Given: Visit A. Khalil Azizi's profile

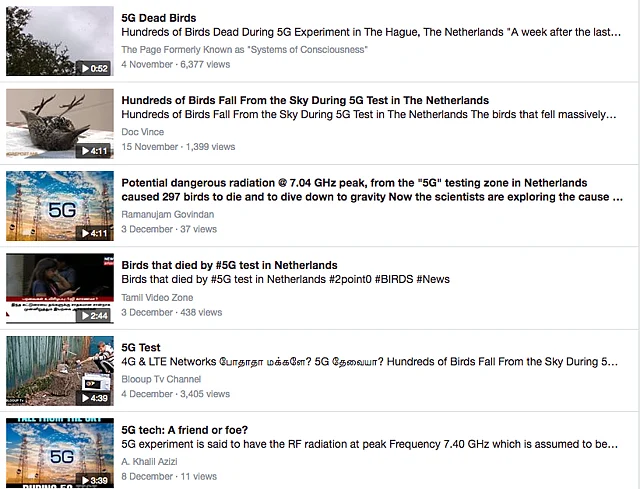Looking at the screenshot, I should click(149, 462).
